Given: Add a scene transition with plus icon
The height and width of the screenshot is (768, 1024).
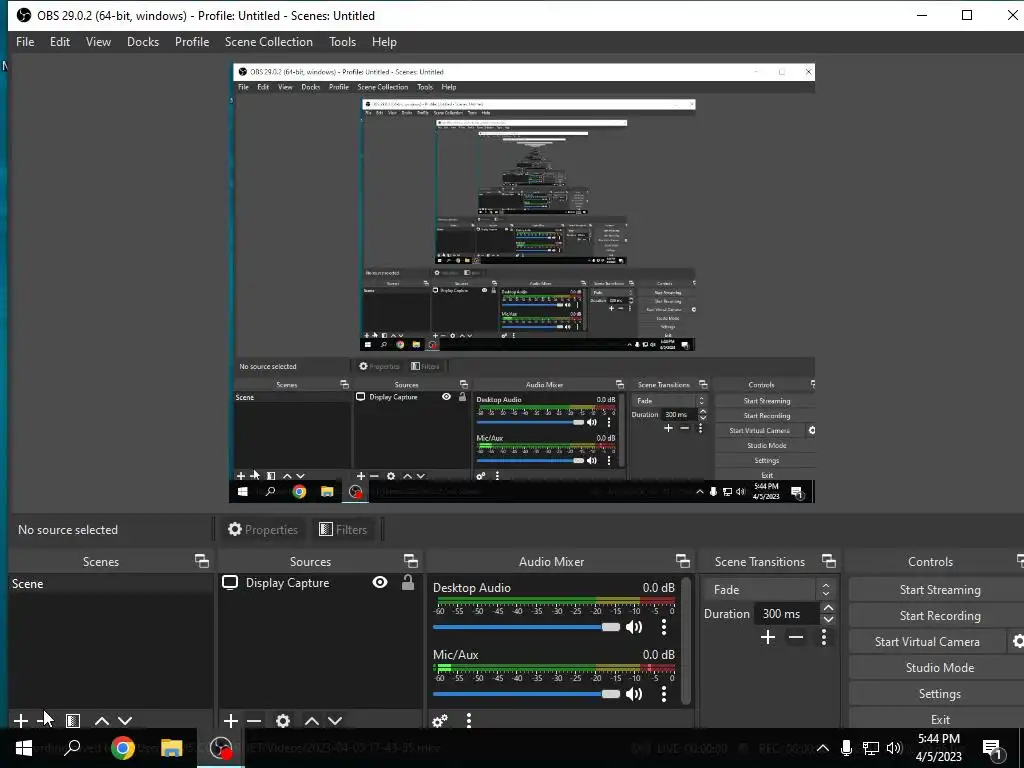Looking at the screenshot, I should pyautogui.click(x=768, y=637).
